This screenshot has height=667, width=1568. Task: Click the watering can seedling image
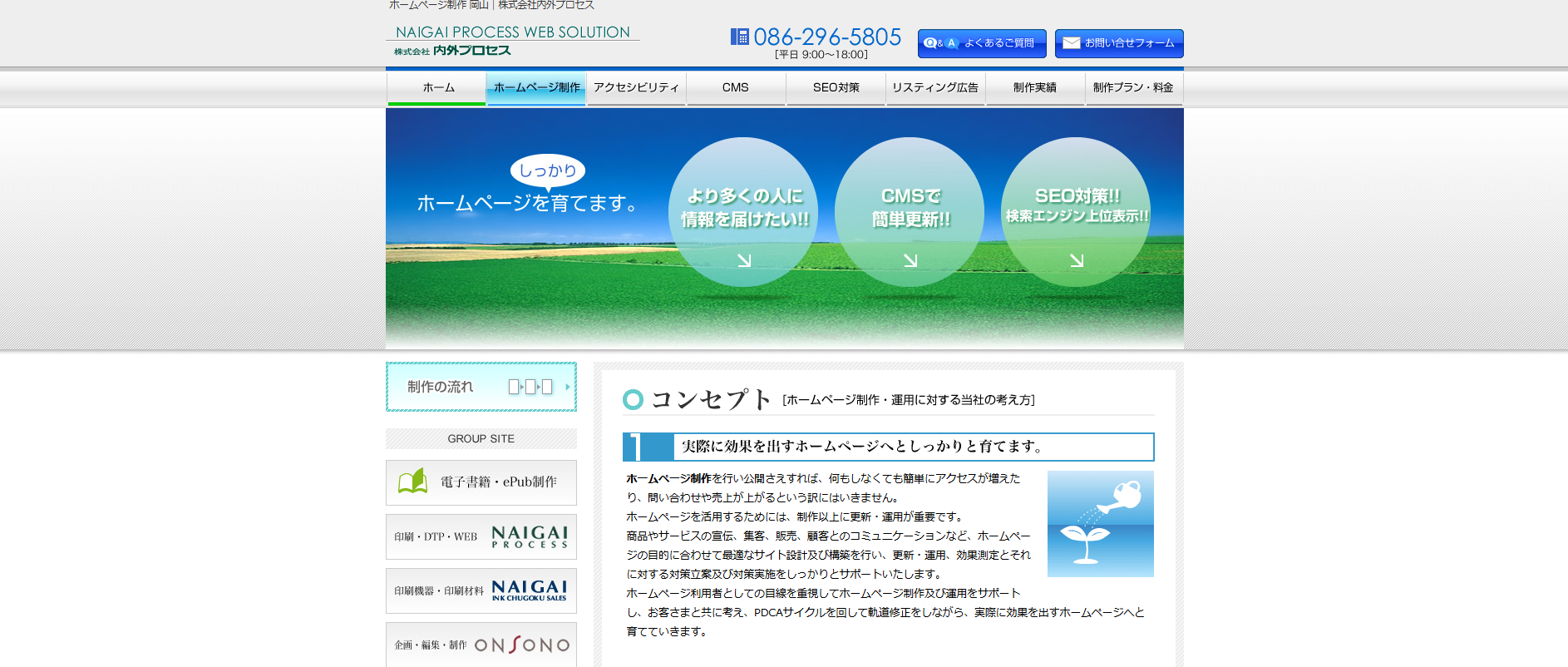pos(1100,524)
